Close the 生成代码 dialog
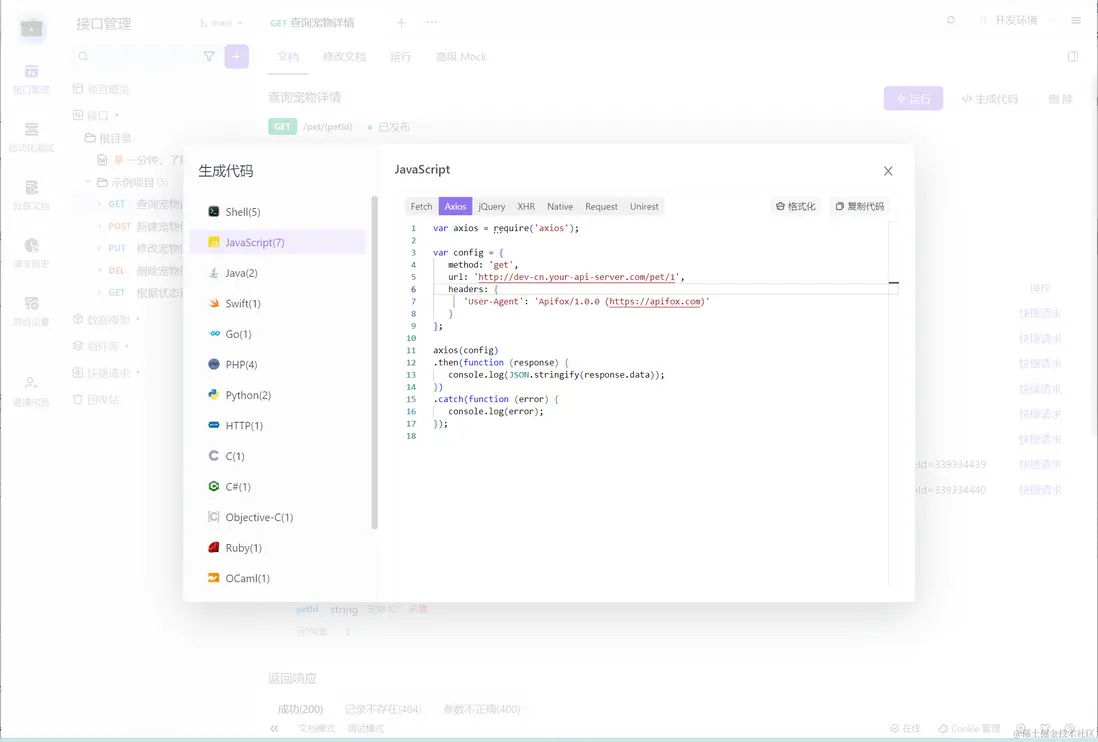This screenshot has height=742, width=1098. point(888,171)
